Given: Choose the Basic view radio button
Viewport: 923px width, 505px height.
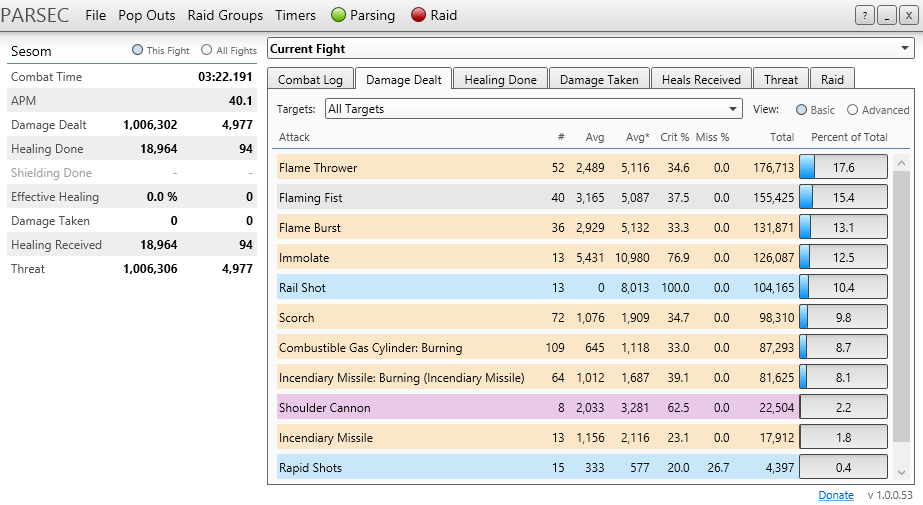Looking at the screenshot, I should [x=801, y=110].
